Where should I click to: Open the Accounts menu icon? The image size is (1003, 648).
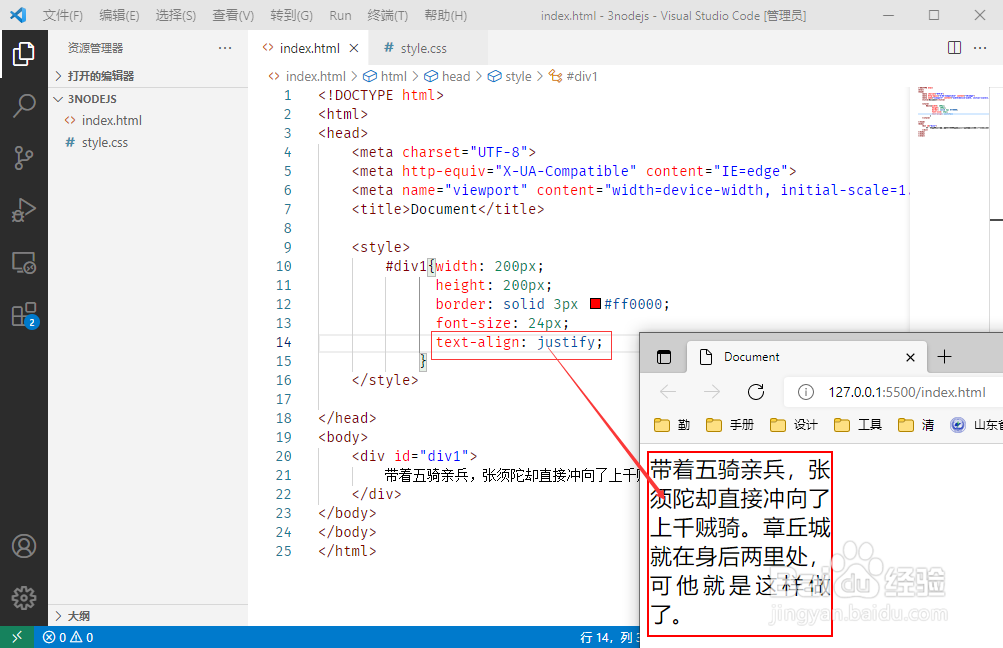24,546
